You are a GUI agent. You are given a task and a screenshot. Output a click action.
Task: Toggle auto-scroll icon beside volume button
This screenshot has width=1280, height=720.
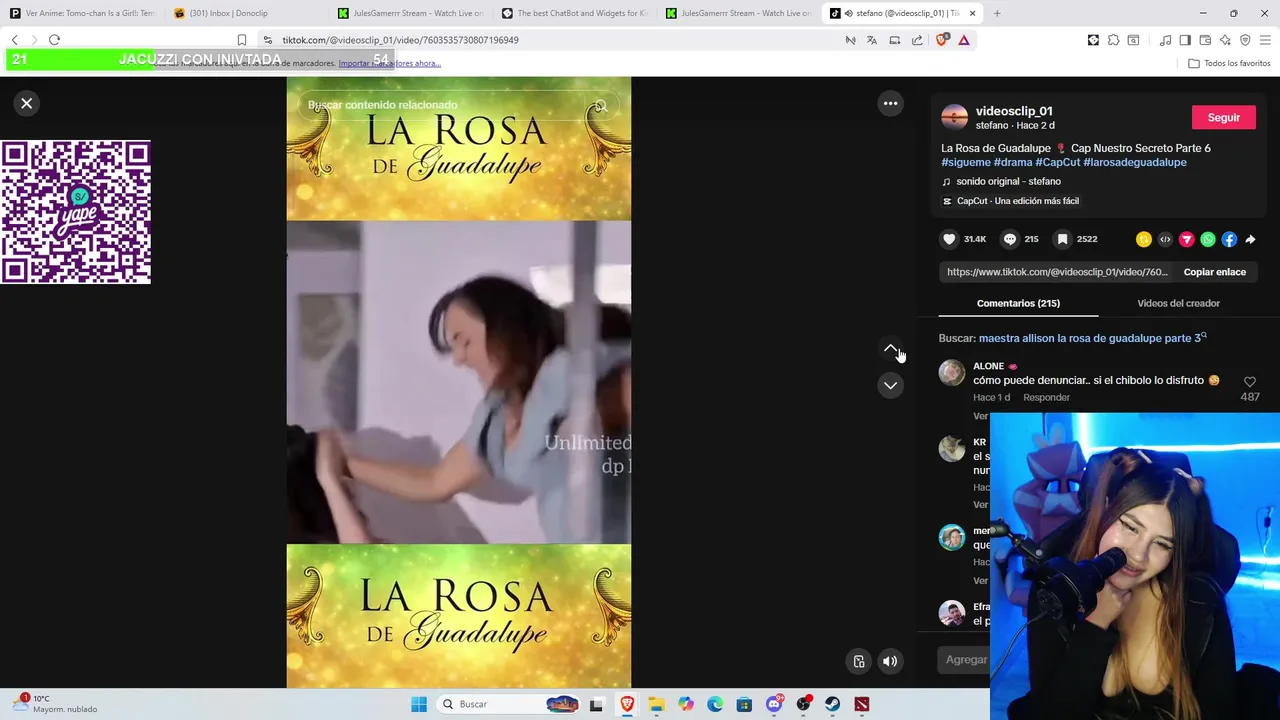pos(859,661)
